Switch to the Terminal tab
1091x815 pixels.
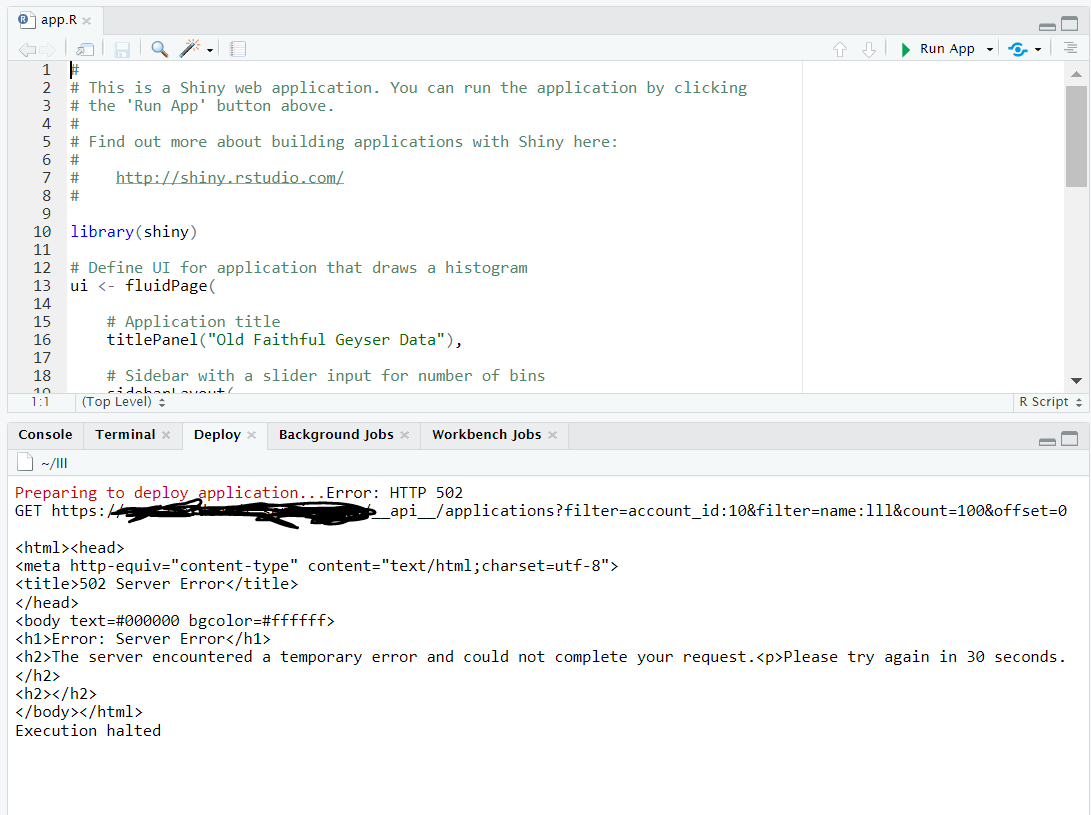pyautogui.click(x=124, y=434)
